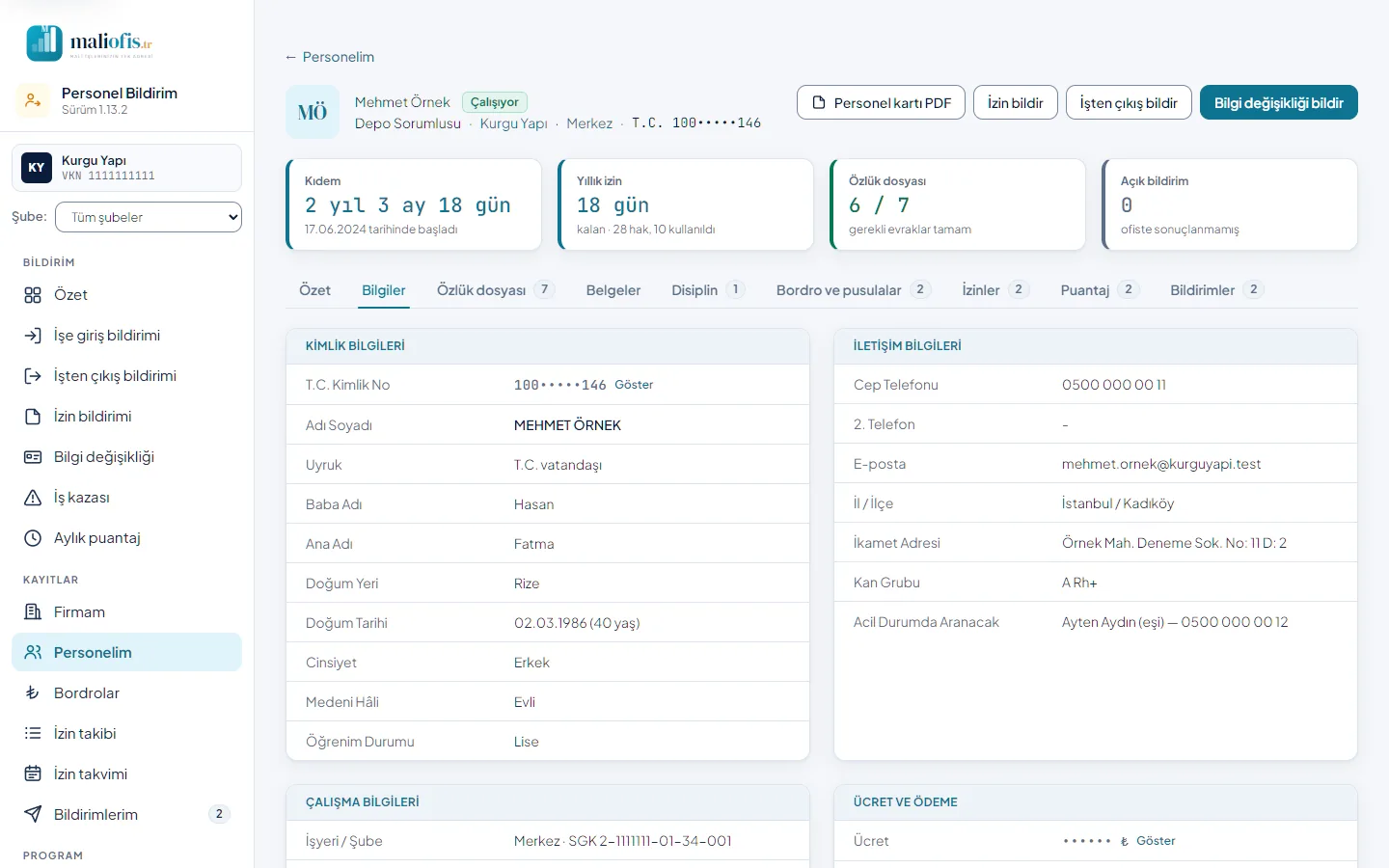1389x868 pixels.
Task: Click the Özlük dosyası 6 / 7 card
Action: click(x=958, y=204)
